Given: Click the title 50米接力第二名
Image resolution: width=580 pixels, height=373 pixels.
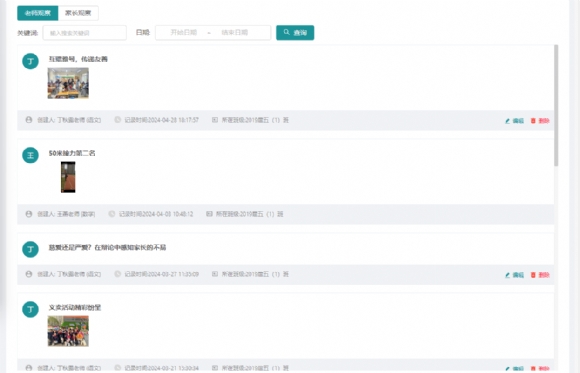Looking at the screenshot, I should click(x=72, y=153).
